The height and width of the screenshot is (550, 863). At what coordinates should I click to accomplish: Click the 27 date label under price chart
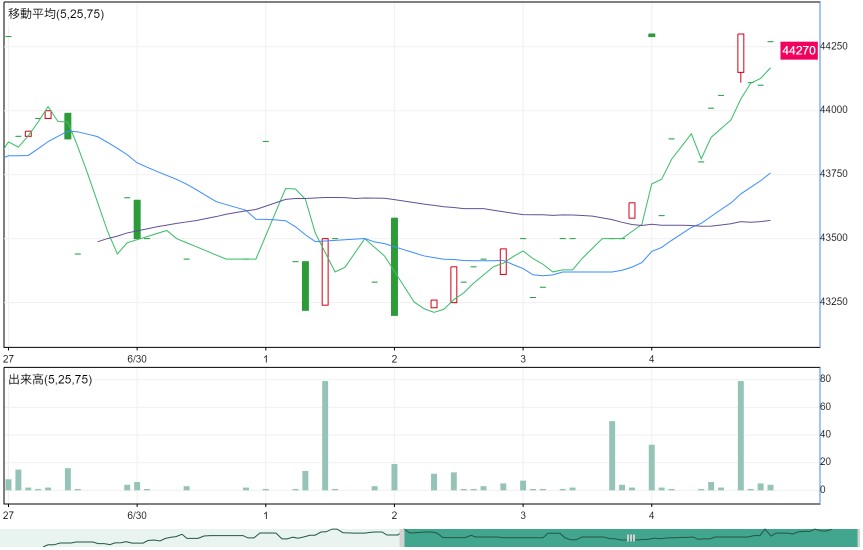pyautogui.click(x=8, y=359)
